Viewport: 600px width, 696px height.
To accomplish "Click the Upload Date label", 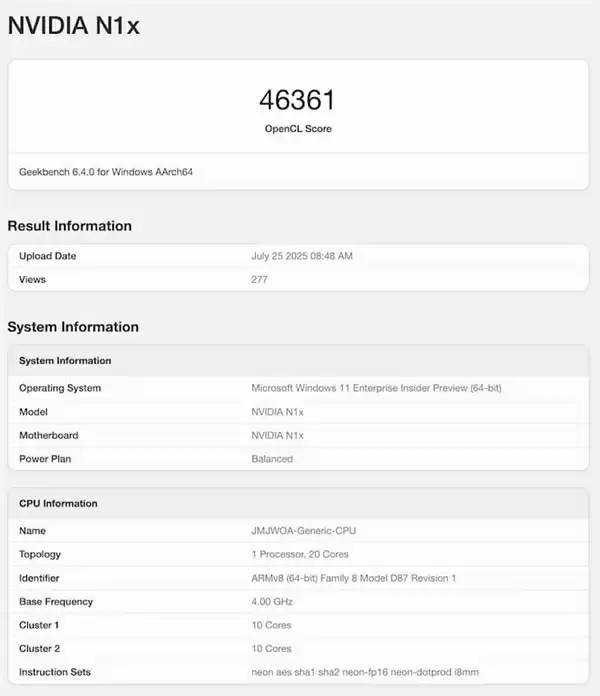I will 47,256.
